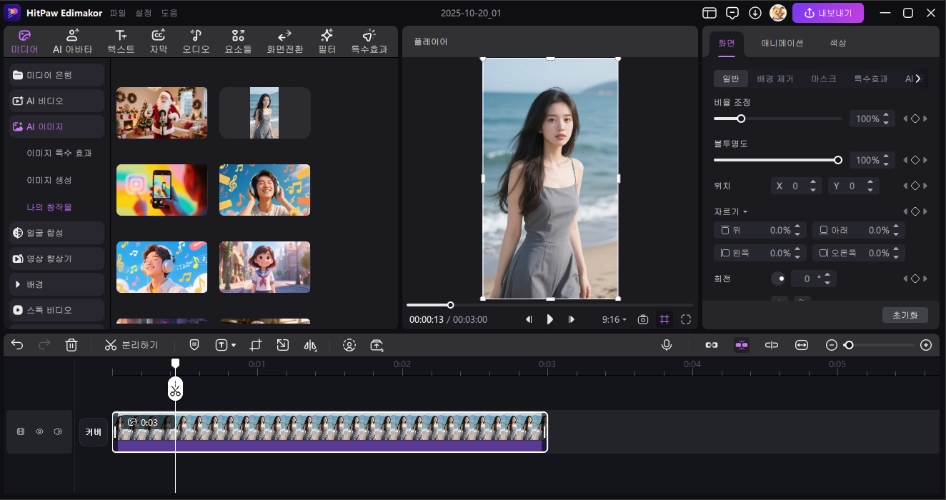Viewport: 946px width, 500px height.
Task: Select 영상 향상기 in the sidebar
Action: coord(57,259)
